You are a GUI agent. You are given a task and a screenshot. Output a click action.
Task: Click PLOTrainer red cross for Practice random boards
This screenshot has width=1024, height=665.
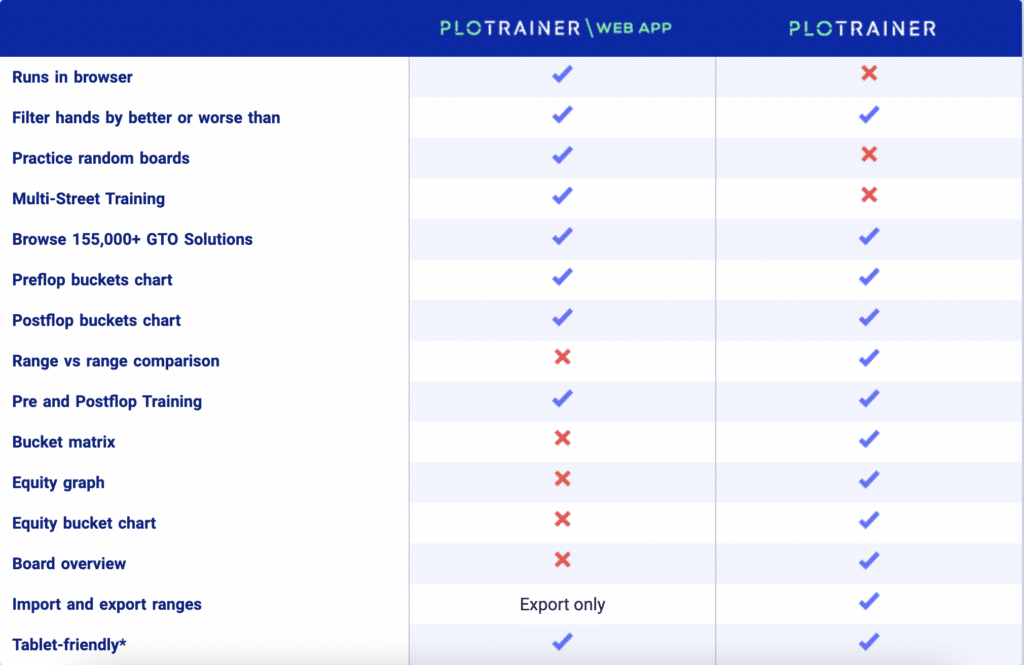[869, 154]
